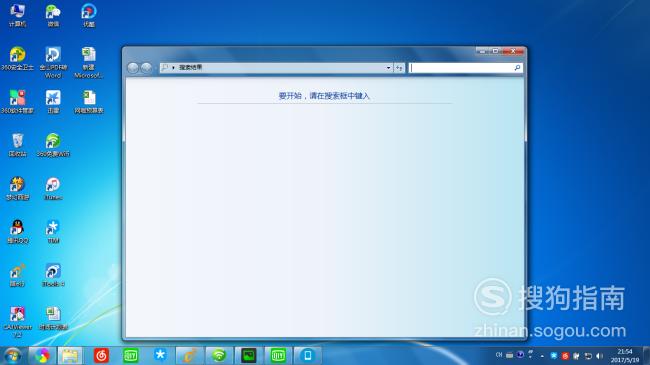Click the blue phone assistant taskbar icon
Image resolution: width=650 pixels, height=365 pixels.
click(308, 356)
